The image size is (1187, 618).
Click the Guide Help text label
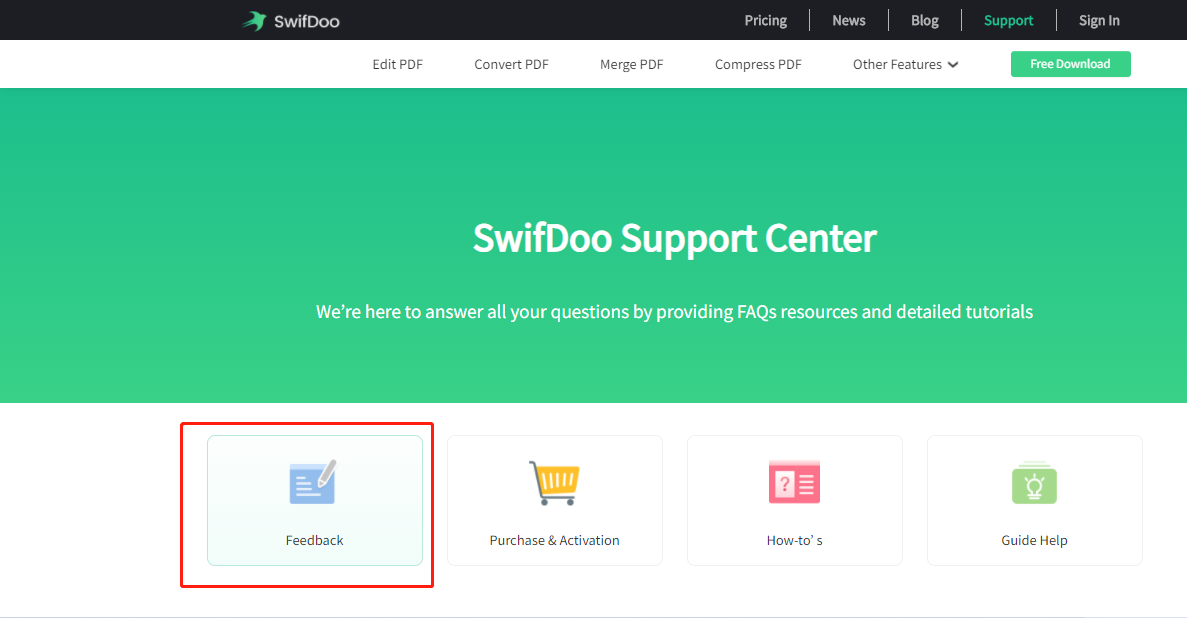[x=1034, y=541]
